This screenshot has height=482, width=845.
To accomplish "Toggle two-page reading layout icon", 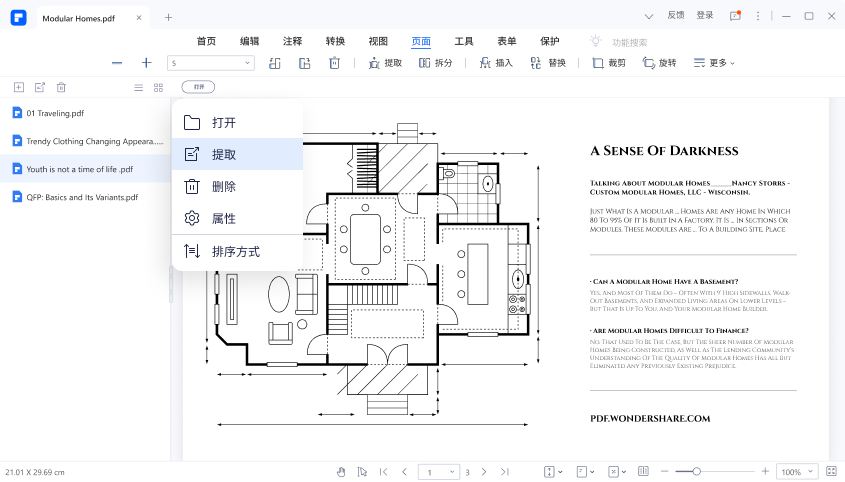I will (x=642, y=471).
